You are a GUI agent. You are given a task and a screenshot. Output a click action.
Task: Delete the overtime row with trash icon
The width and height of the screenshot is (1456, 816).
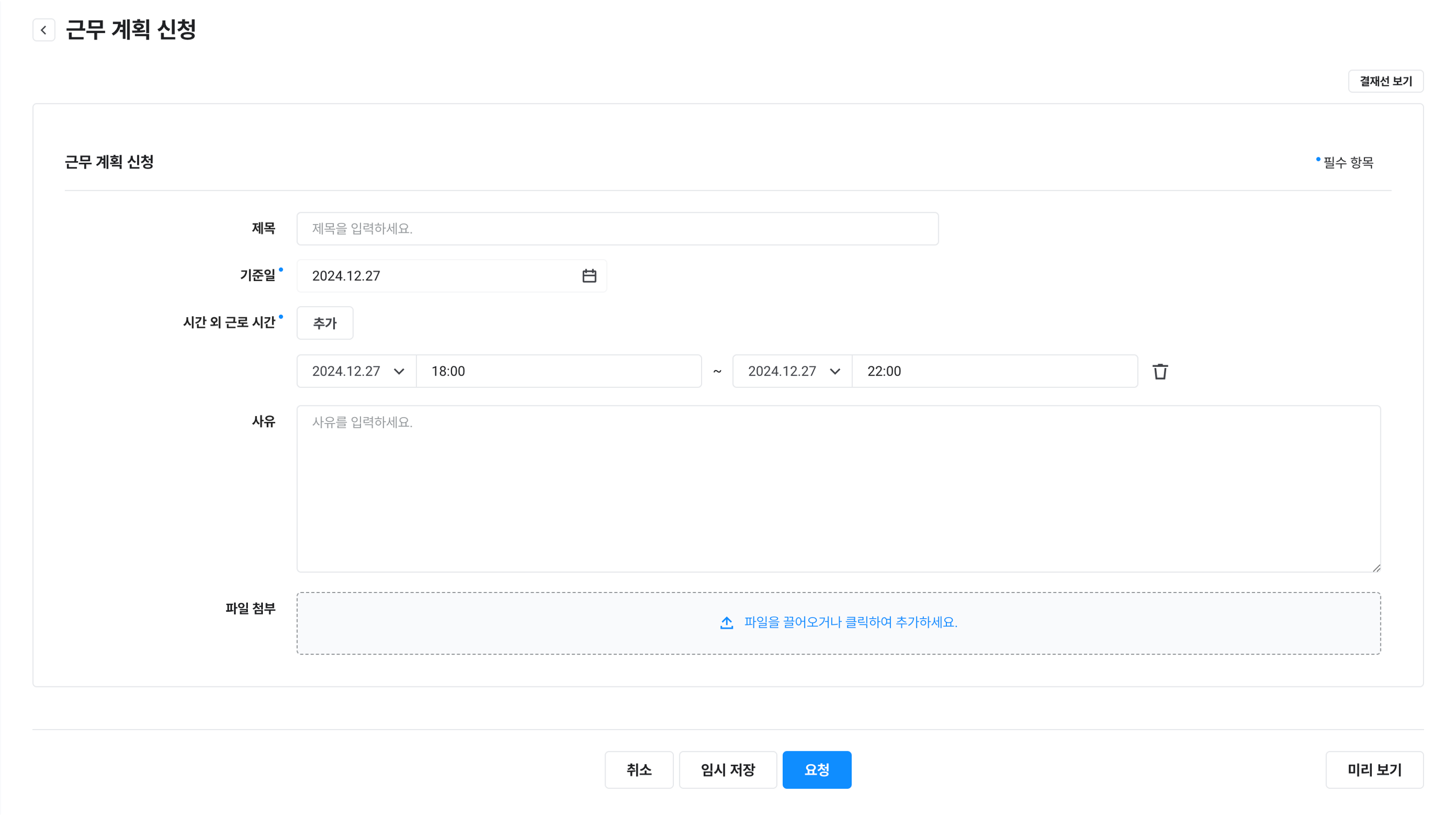pyautogui.click(x=1160, y=372)
